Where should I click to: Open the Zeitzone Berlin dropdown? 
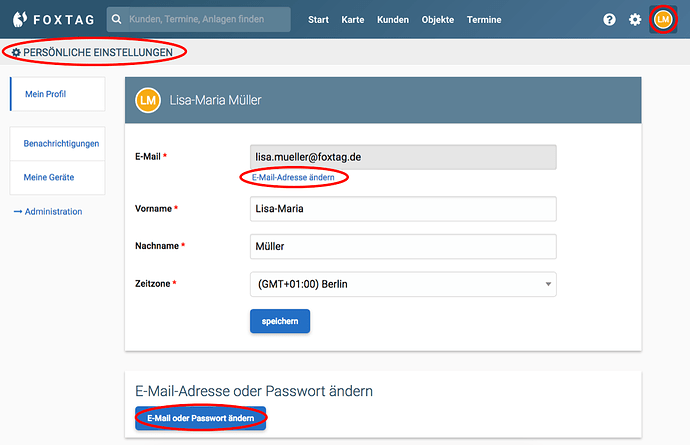click(402, 284)
